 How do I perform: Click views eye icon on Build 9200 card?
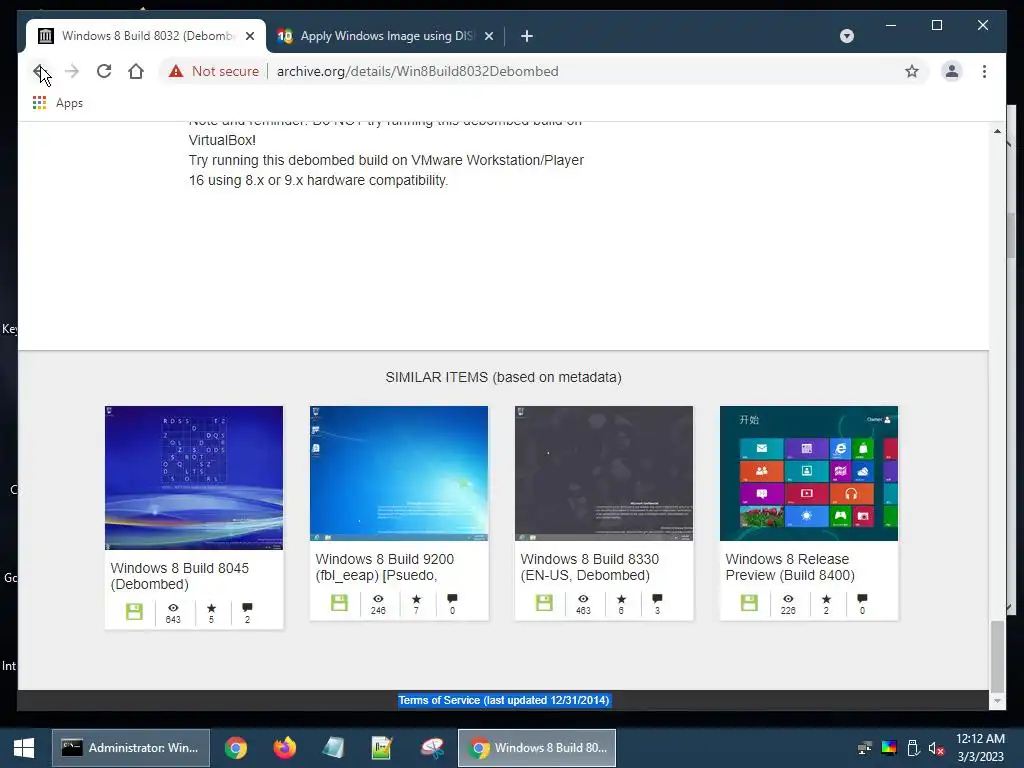point(378,598)
